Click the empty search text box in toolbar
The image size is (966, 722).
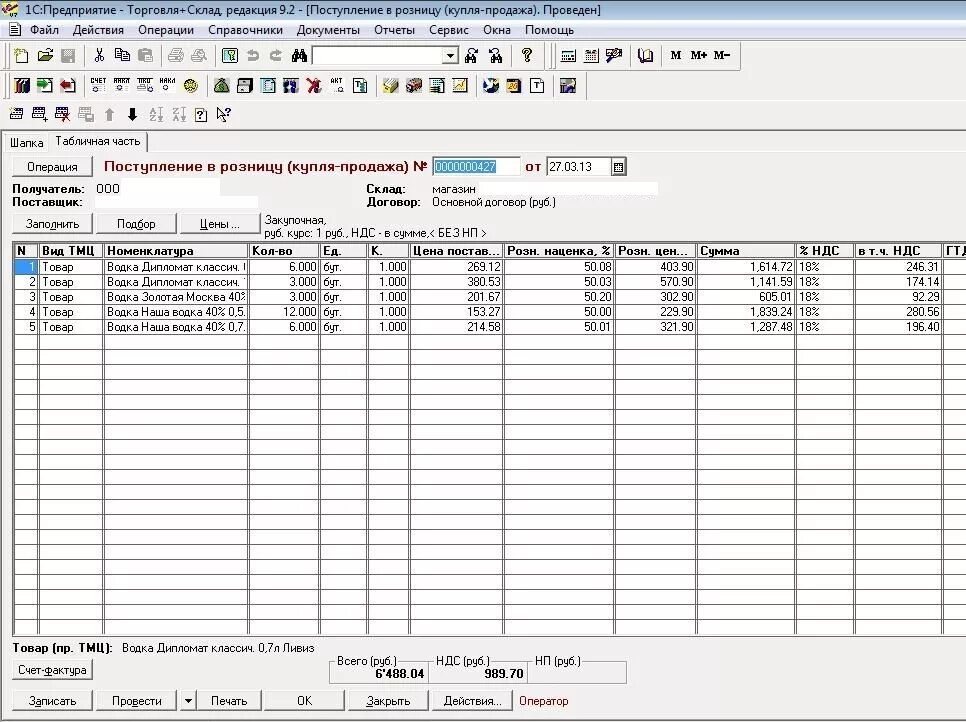378,56
